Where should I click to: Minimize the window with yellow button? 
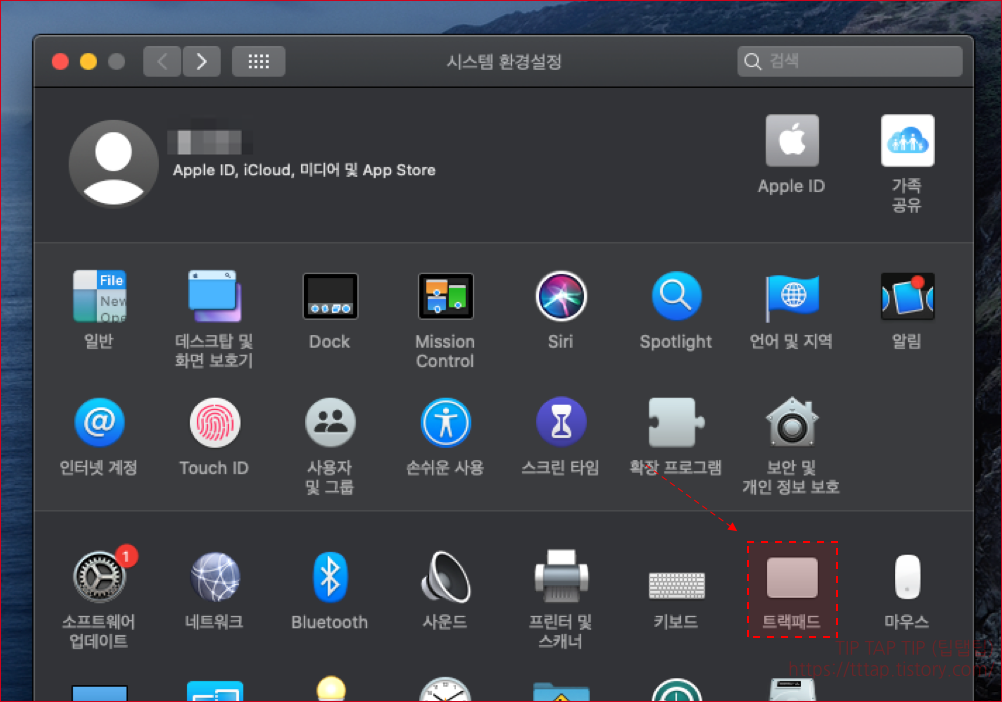(88, 61)
